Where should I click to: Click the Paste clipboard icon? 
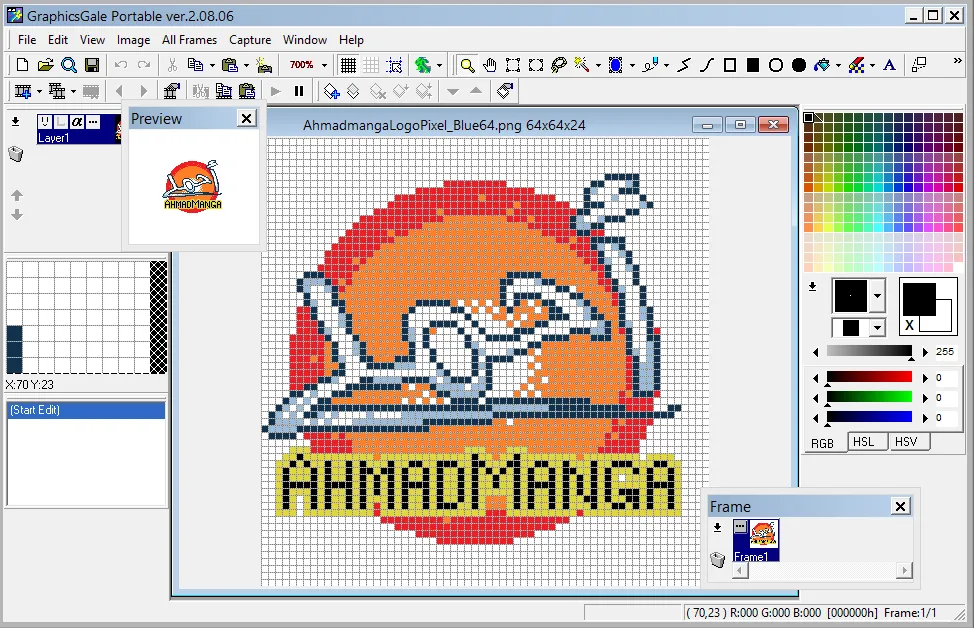coord(229,65)
